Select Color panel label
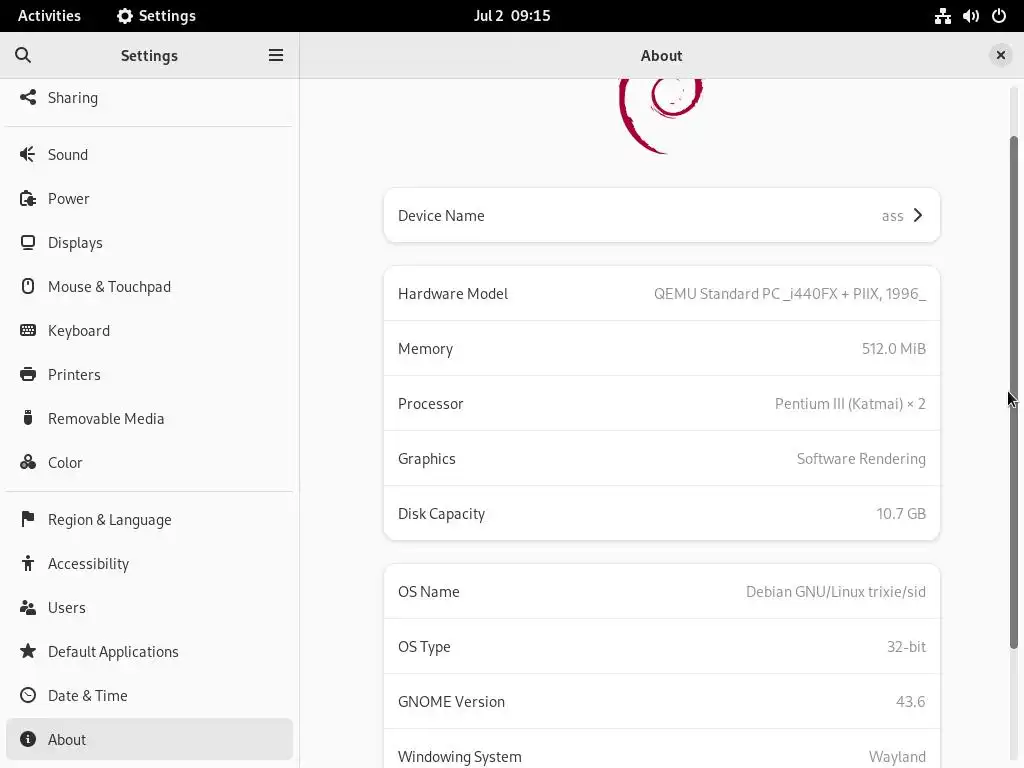This screenshot has width=1024, height=768. click(x=65, y=462)
